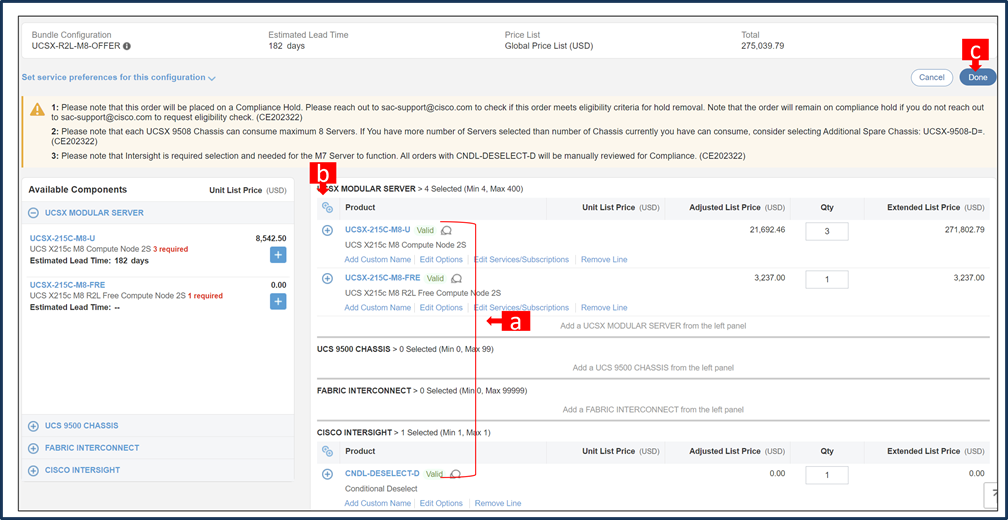Screen dimensions: 1008x520
Task: Expand the UCSX-215C-M8-U line details
Action: [327, 230]
